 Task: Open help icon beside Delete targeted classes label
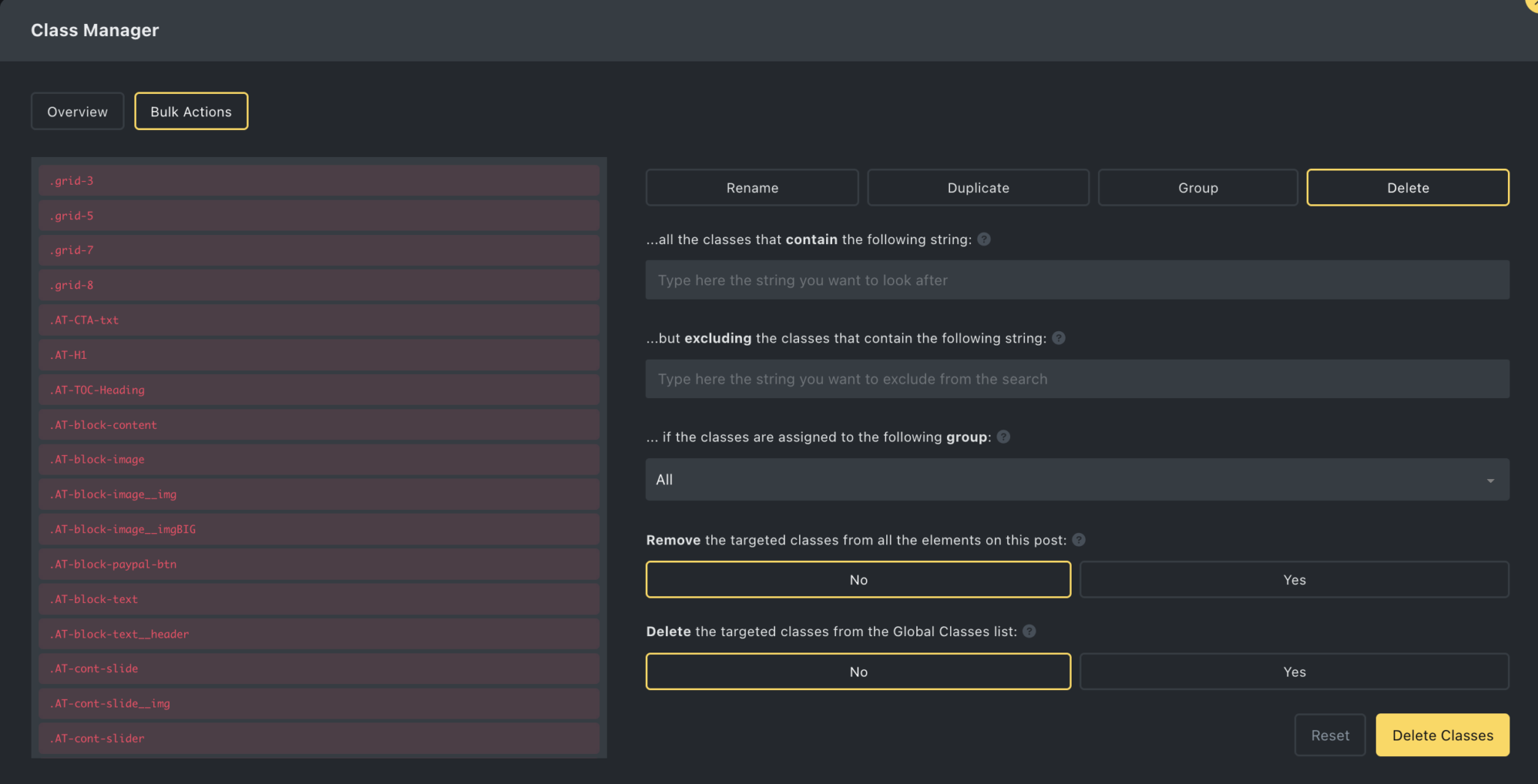[1030, 632]
